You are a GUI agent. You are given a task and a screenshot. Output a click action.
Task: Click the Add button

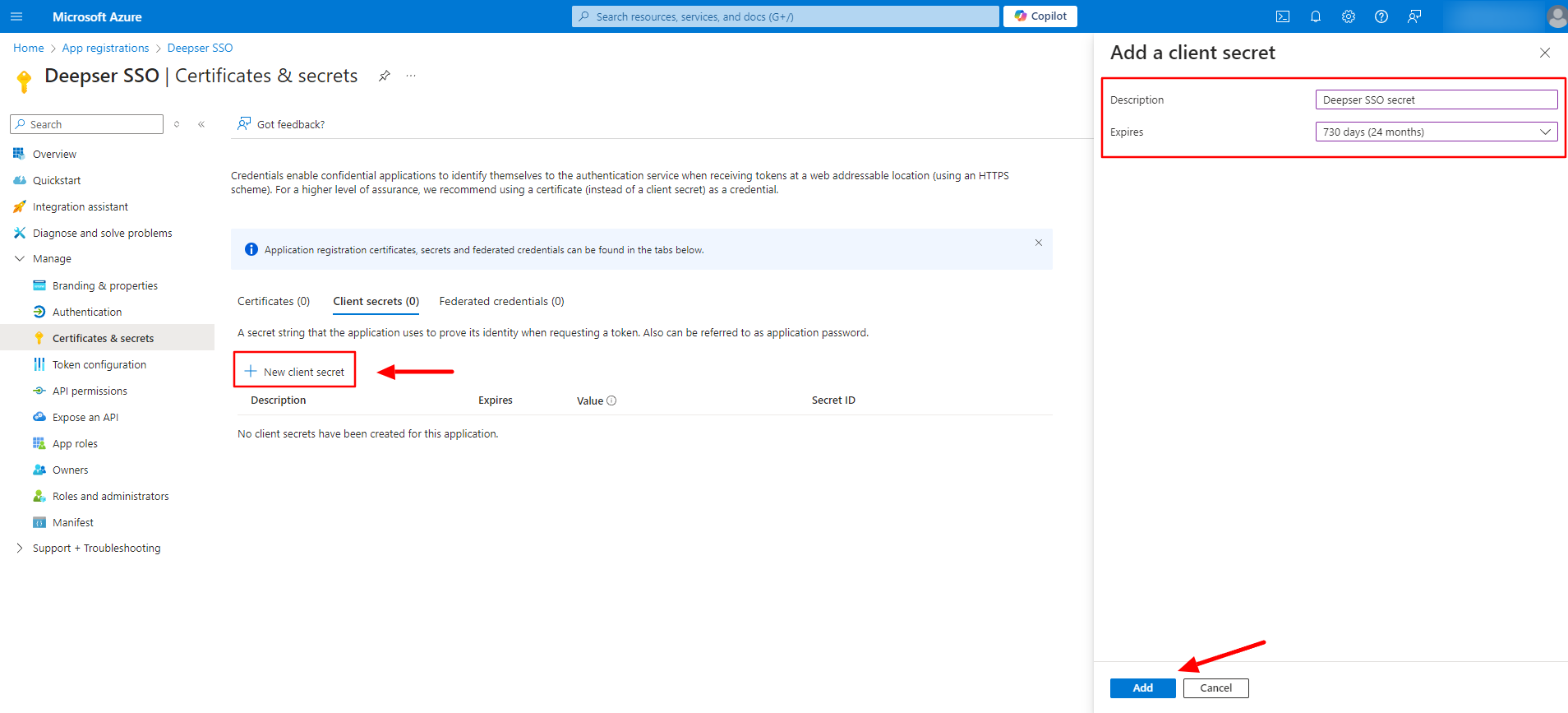pyautogui.click(x=1143, y=688)
